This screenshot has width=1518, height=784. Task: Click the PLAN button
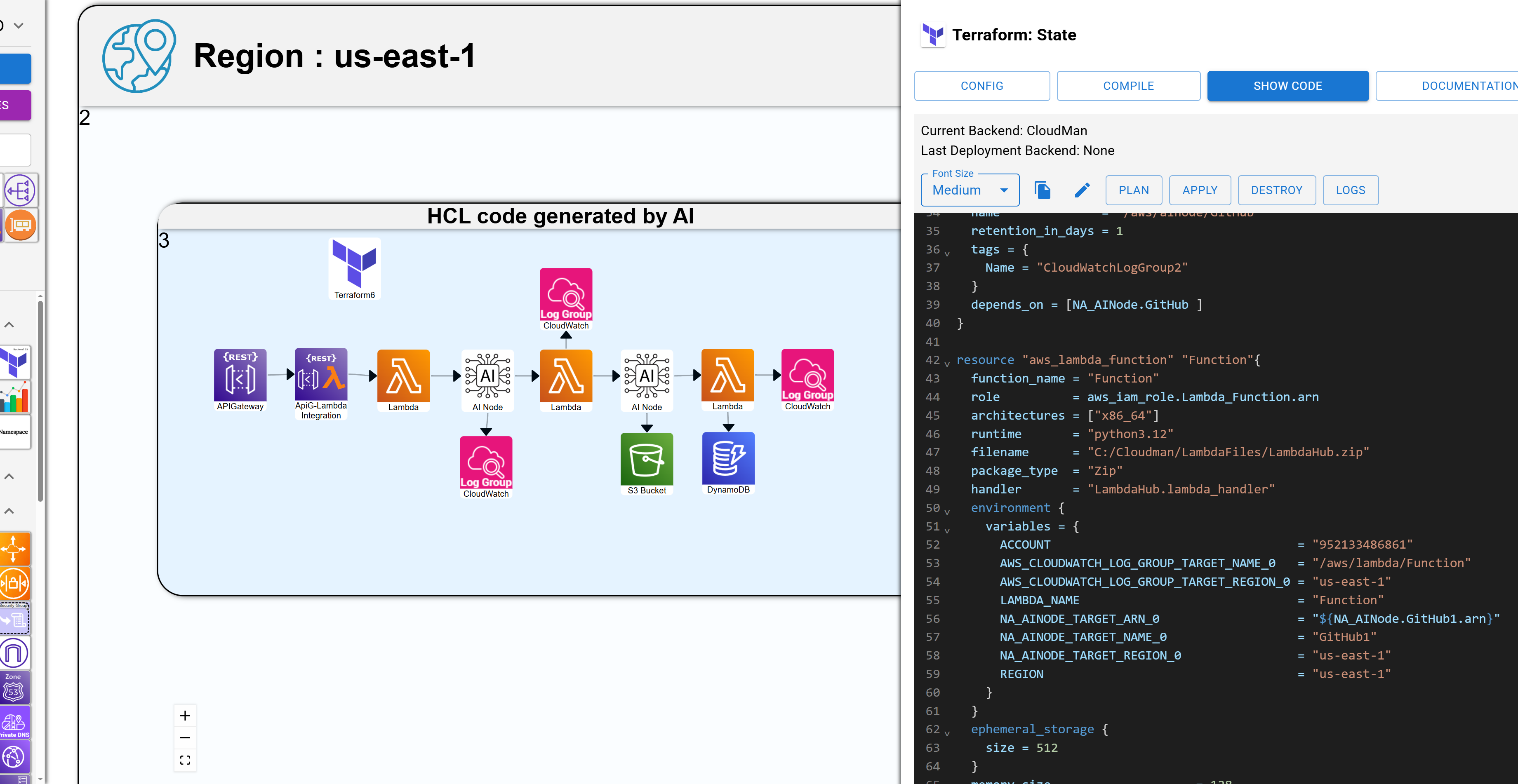[x=1133, y=190]
